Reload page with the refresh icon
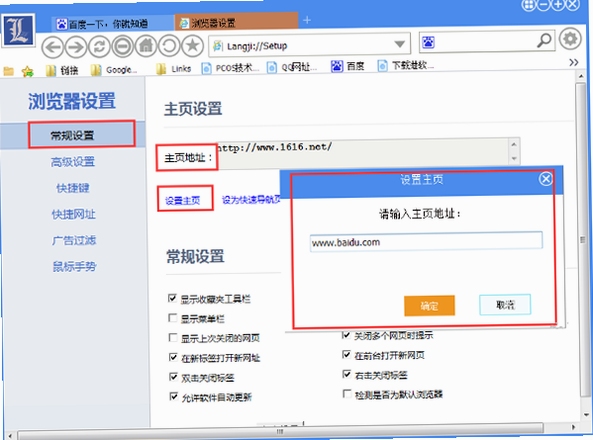Viewport: 593px width, 440px height. coord(99,47)
